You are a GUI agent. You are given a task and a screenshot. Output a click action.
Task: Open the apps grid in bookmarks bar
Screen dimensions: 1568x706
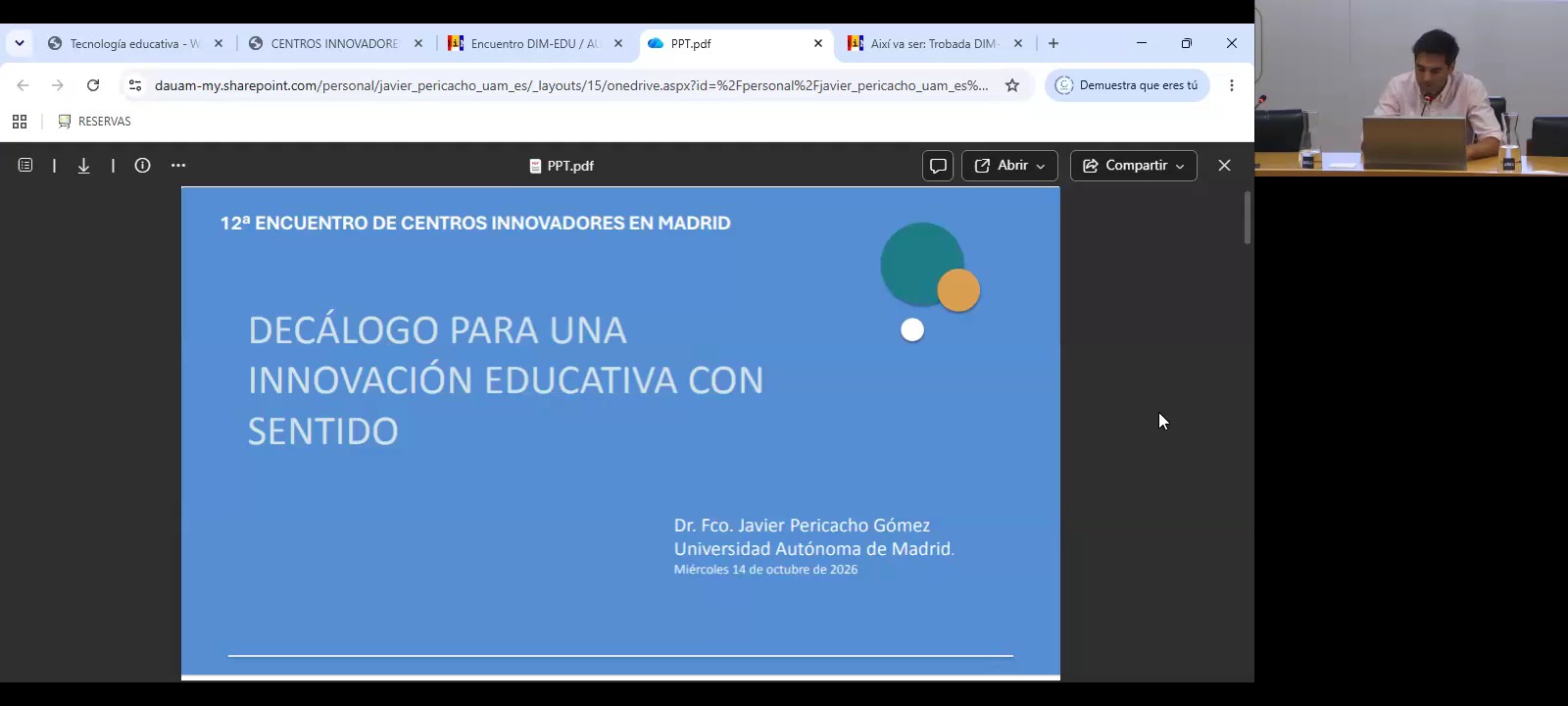coord(20,122)
